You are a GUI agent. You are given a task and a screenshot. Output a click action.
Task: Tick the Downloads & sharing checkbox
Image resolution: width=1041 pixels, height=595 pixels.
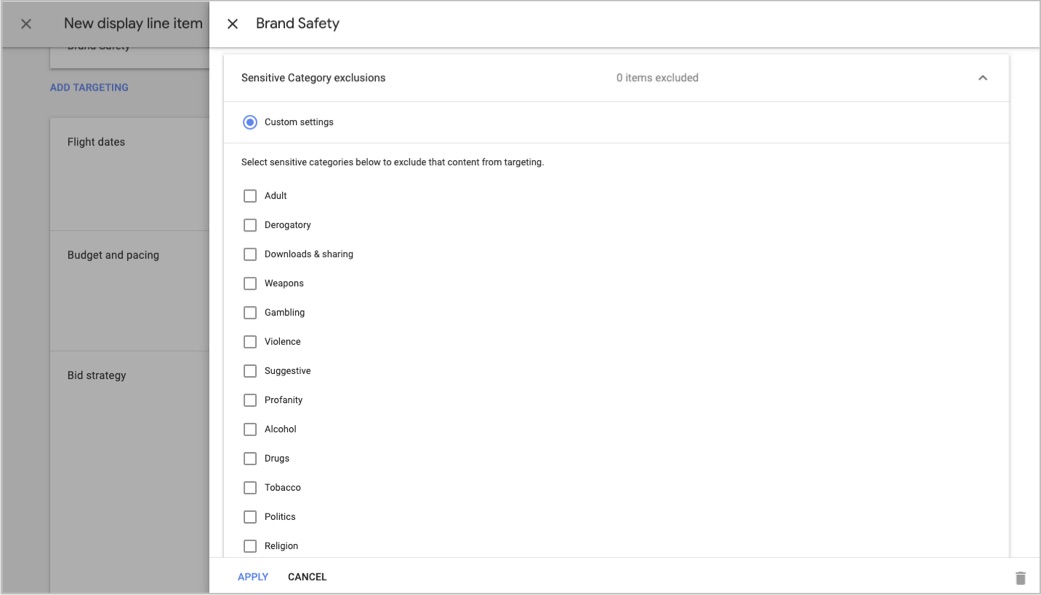tap(250, 254)
